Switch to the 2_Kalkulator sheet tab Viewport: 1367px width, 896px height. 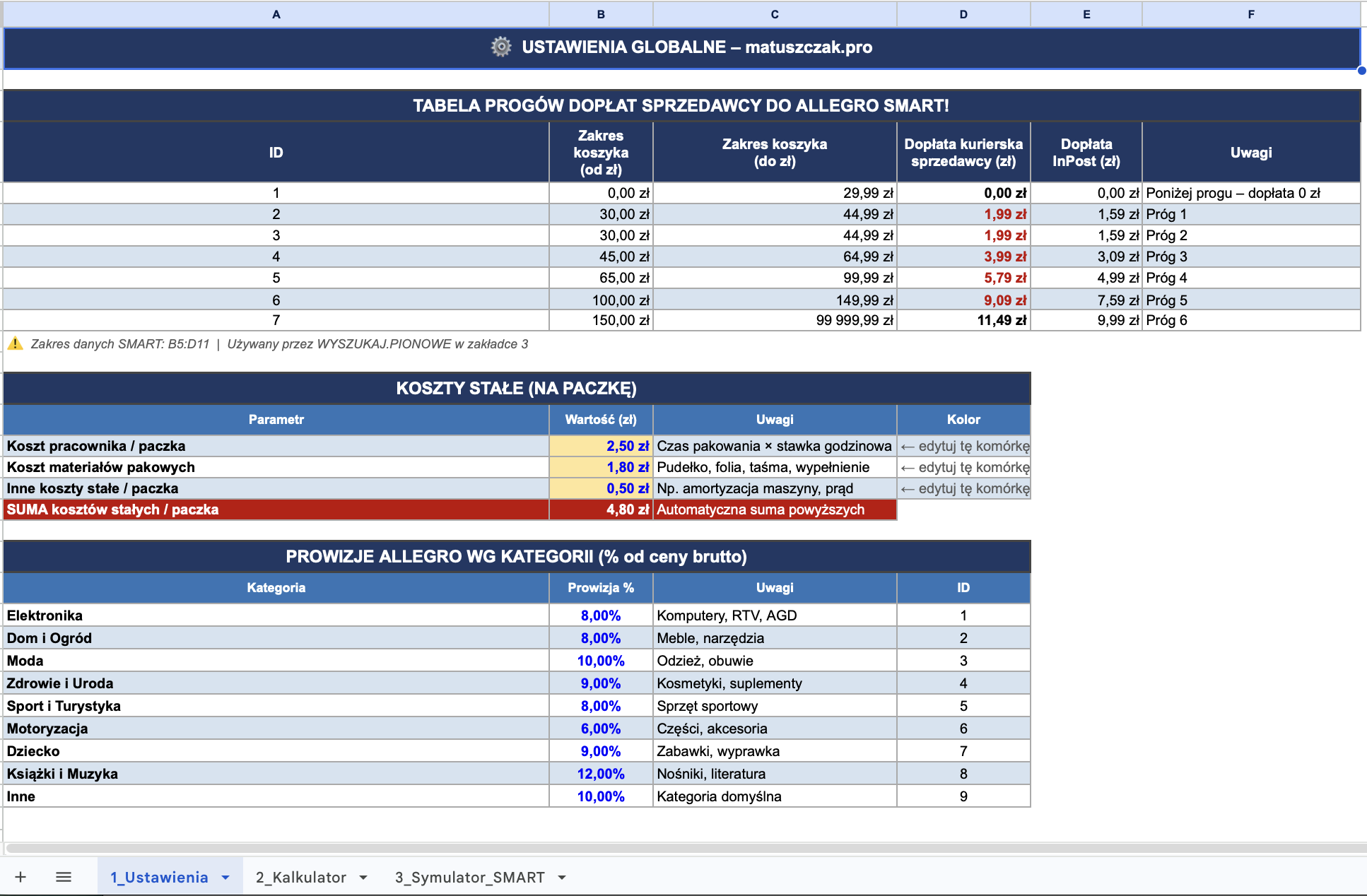[301, 878]
